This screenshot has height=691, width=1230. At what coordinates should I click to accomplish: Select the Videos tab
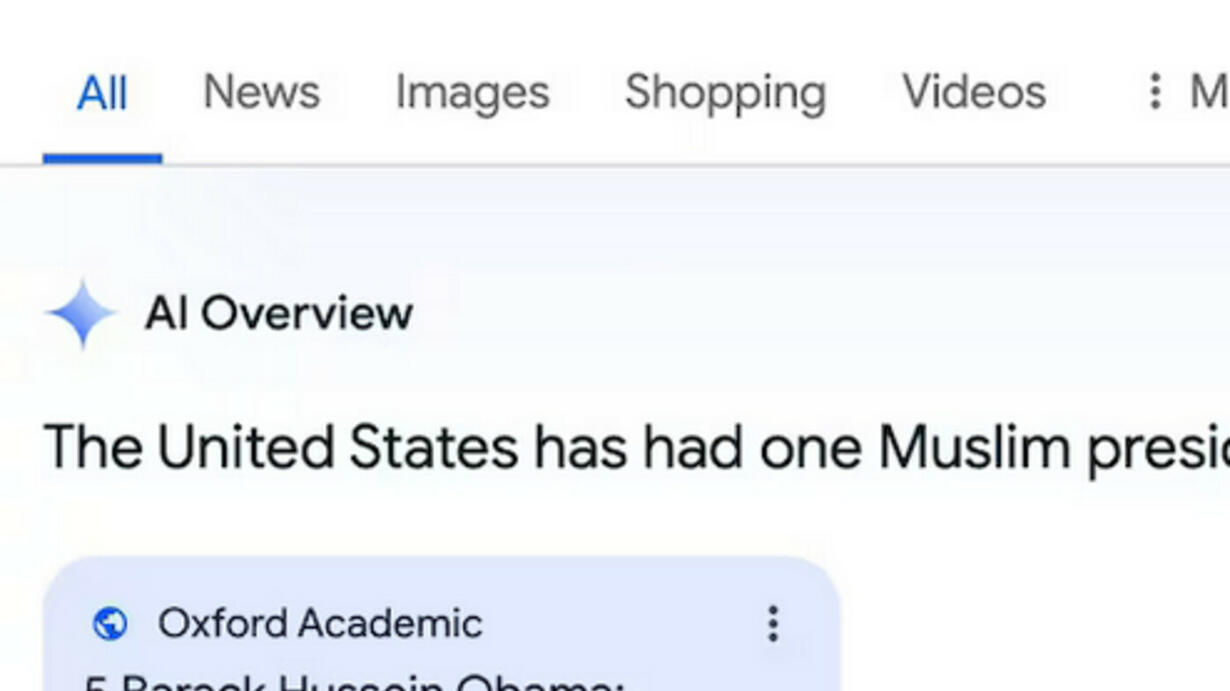(974, 92)
